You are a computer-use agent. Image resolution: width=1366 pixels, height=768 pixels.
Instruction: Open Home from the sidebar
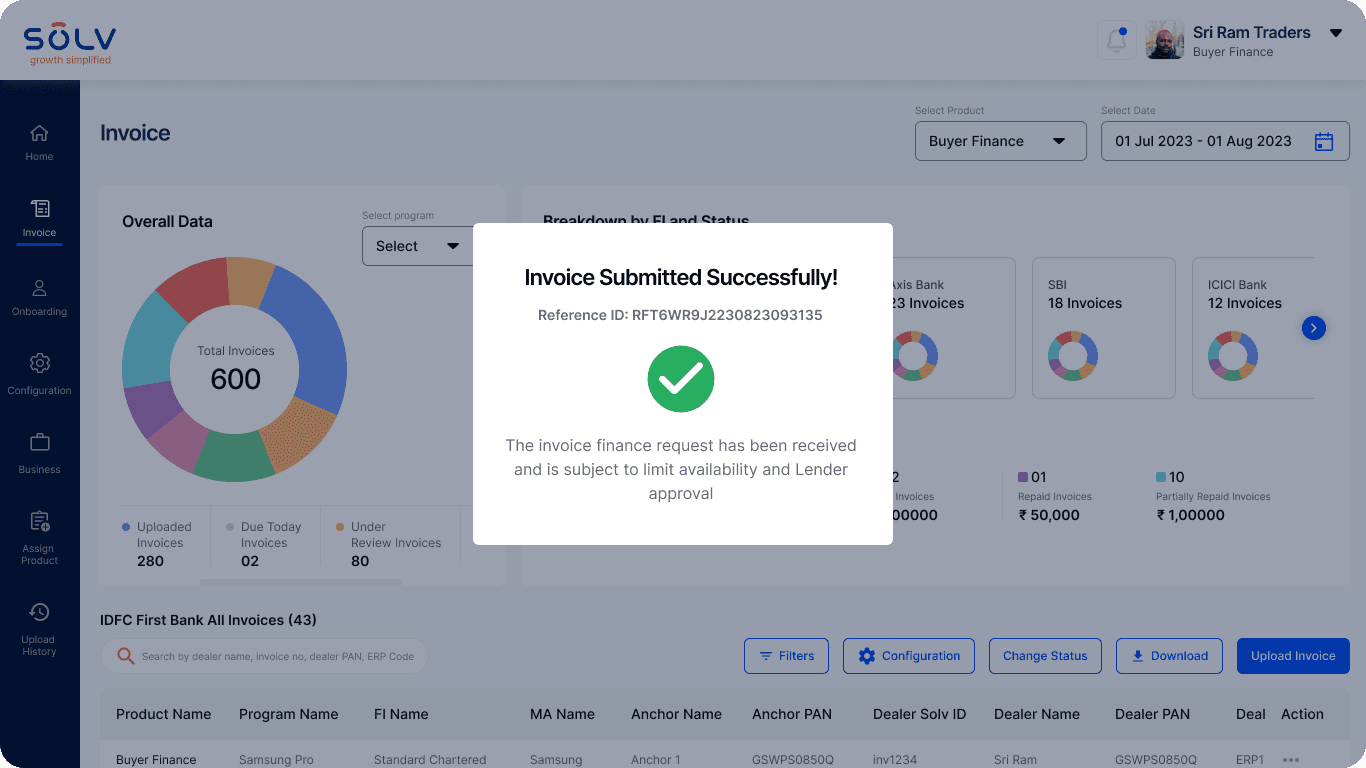pyautogui.click(x=39, y=143)
